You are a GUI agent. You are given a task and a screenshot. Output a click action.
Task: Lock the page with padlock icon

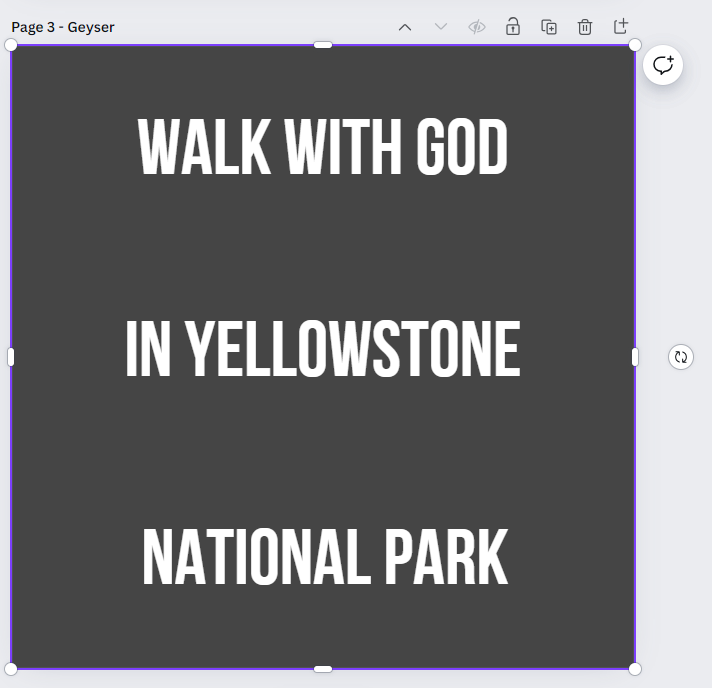(513, 27)
